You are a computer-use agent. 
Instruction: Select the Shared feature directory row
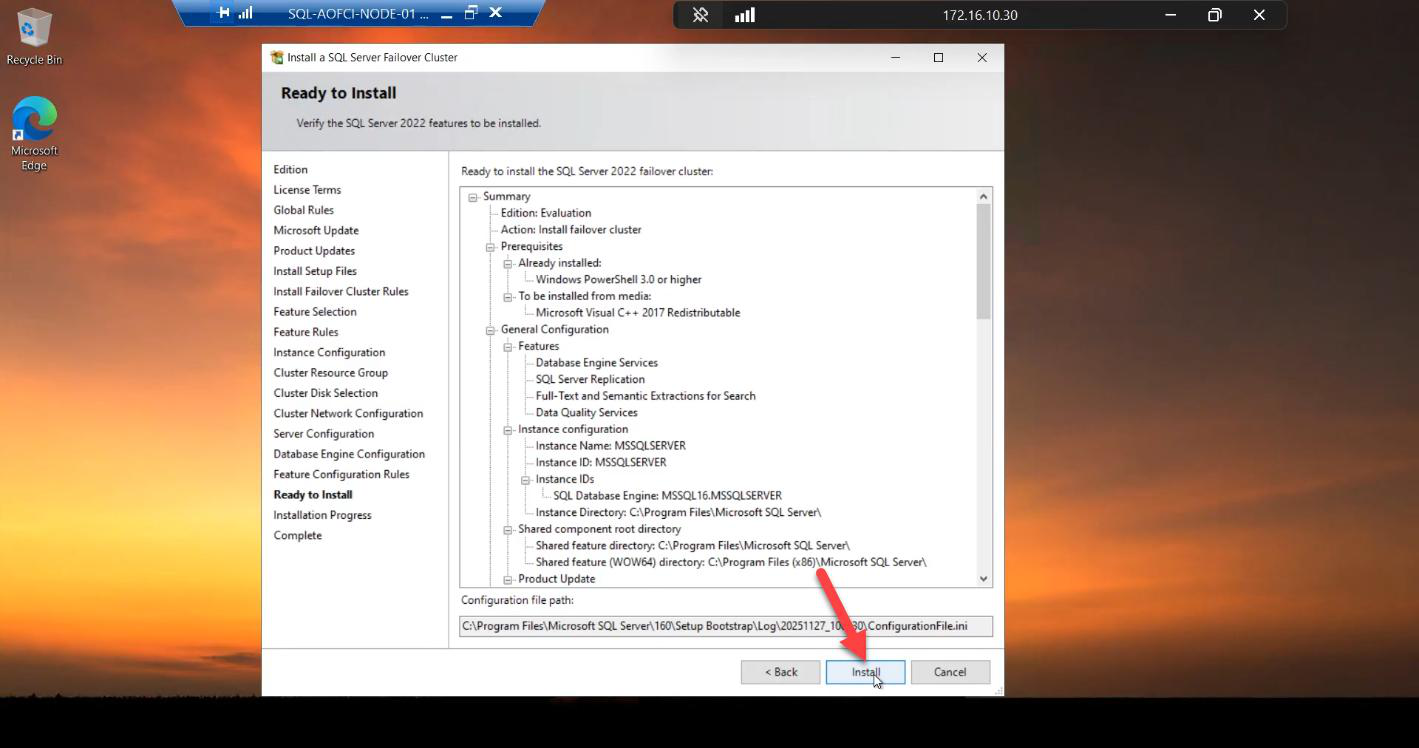pos(693,546)
